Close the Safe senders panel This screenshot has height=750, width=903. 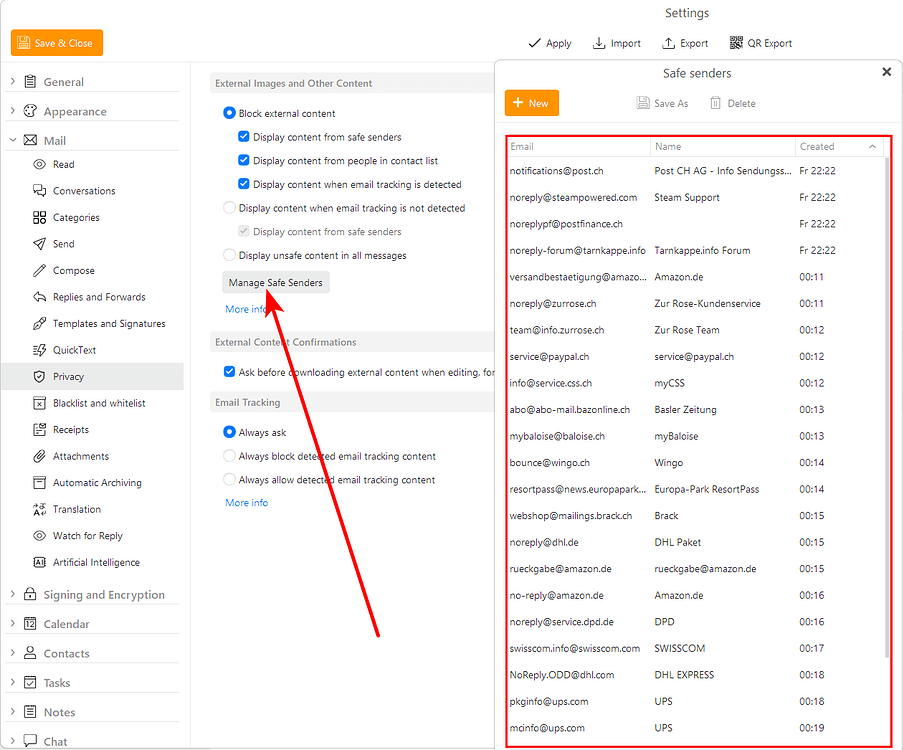click(x=886, y=72)
